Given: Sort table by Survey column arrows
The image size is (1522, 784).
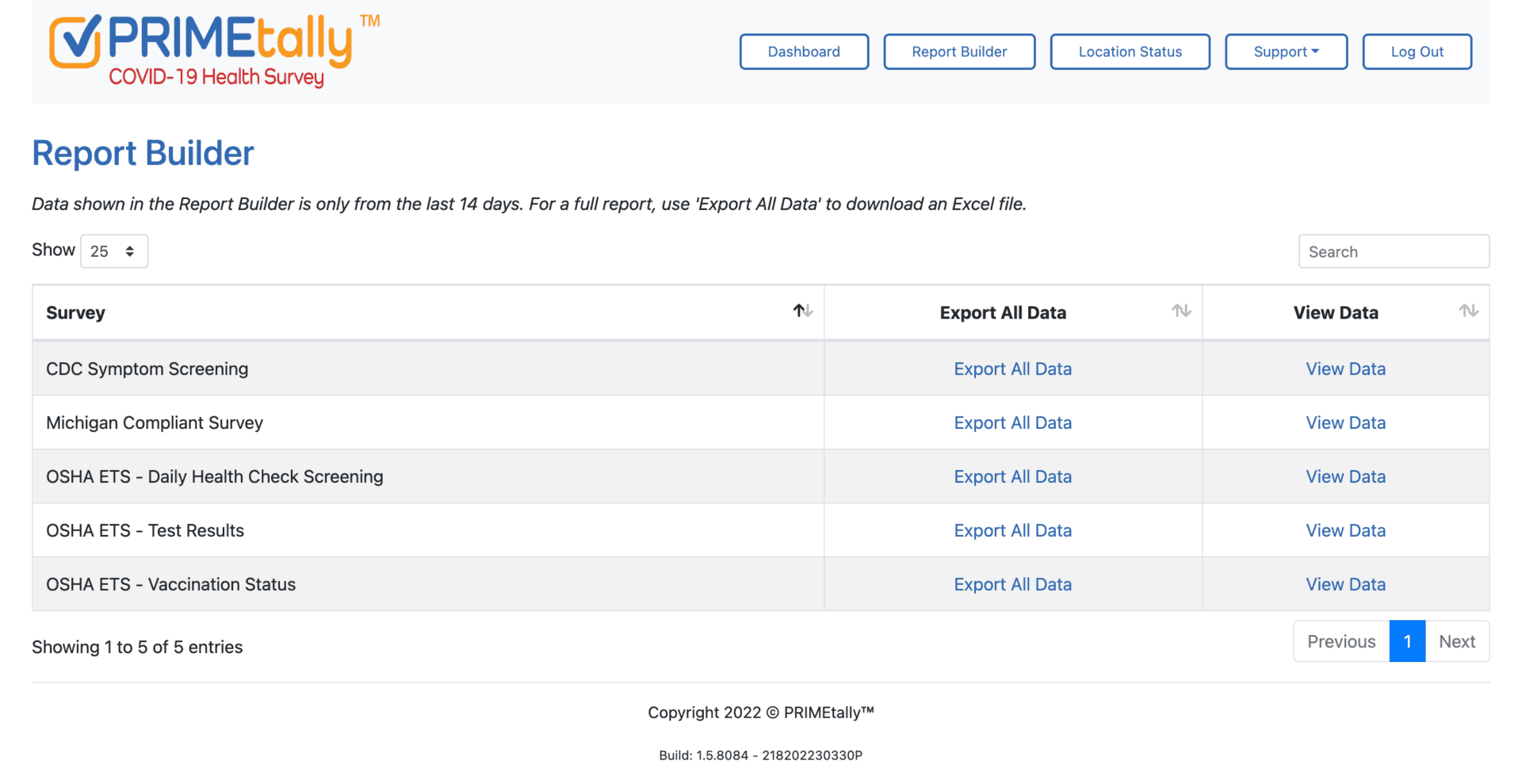Looking at the screenshot, I should coord(803,311).
